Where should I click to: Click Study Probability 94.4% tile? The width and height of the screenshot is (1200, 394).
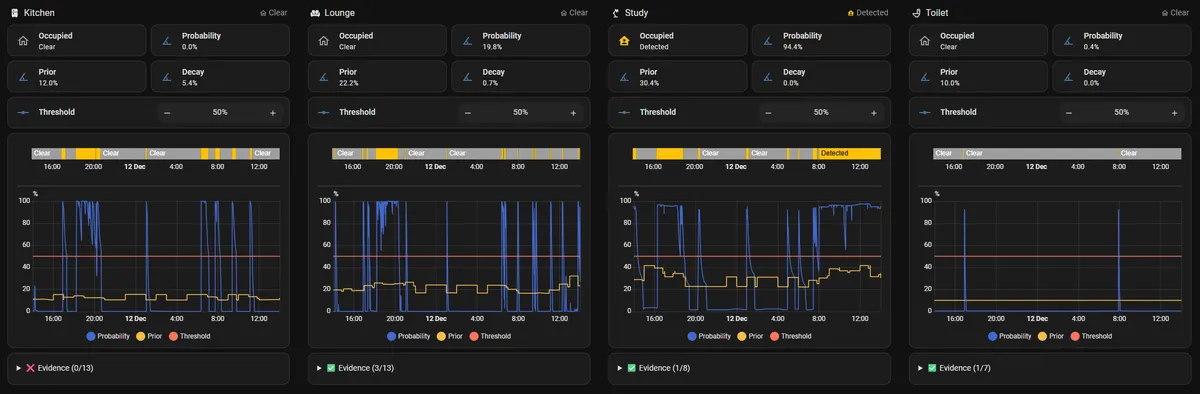pyautogui.click(x=821, y=41)
